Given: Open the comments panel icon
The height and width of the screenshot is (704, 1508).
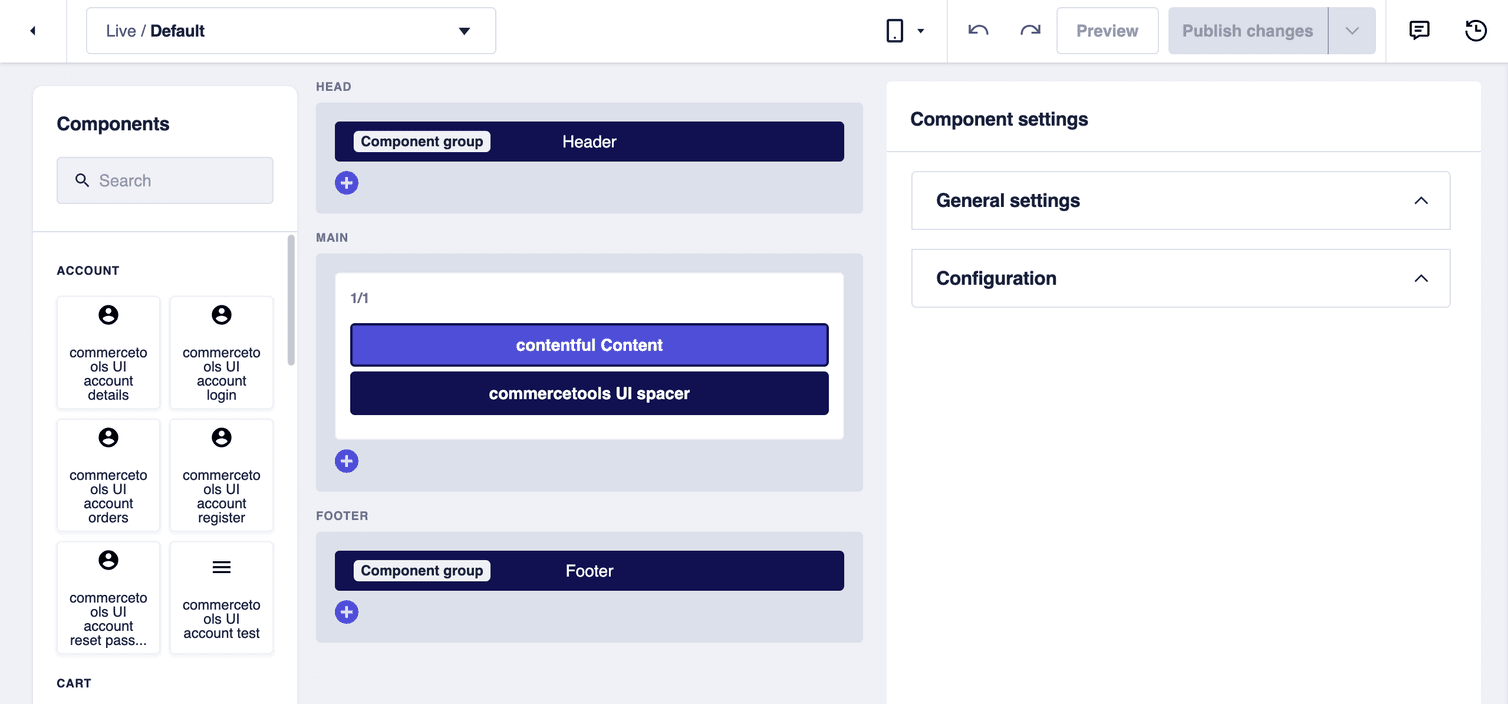Looking at the screenshot, I should point(1419,30).
